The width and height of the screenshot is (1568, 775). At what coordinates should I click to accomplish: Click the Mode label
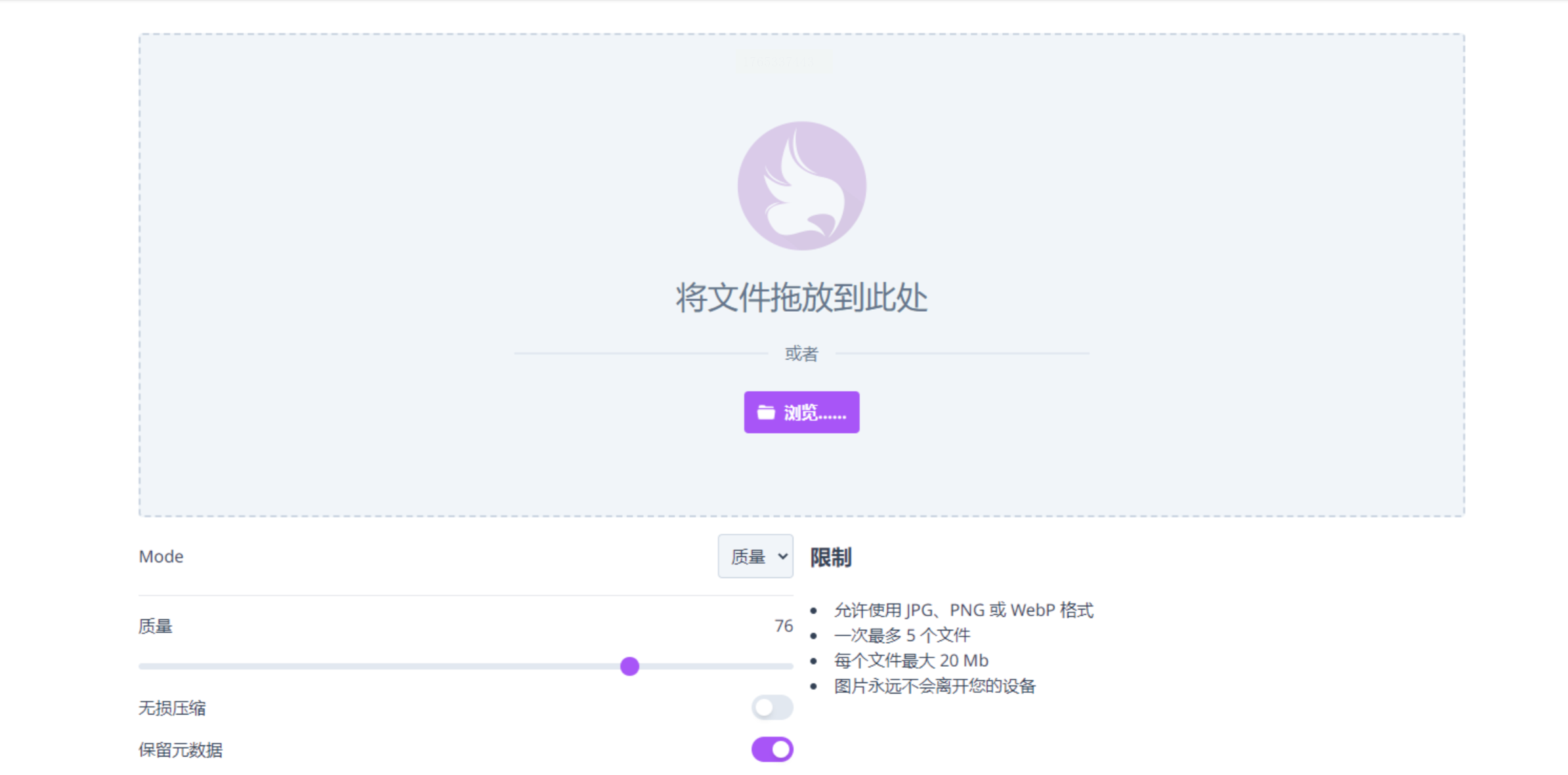click(x=161, y=556)
